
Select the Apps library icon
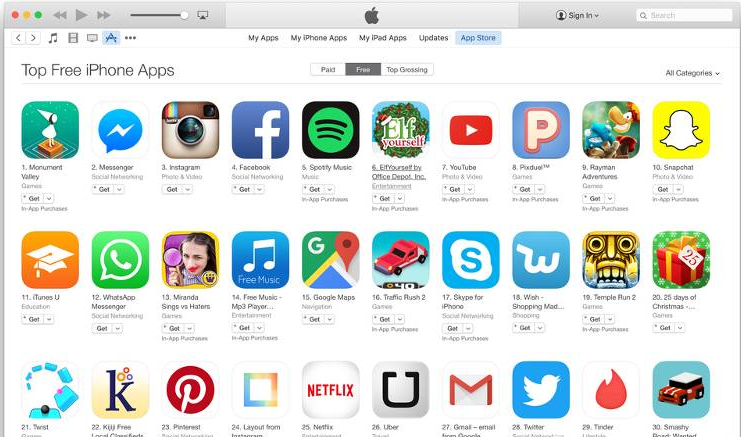[111, 38]
